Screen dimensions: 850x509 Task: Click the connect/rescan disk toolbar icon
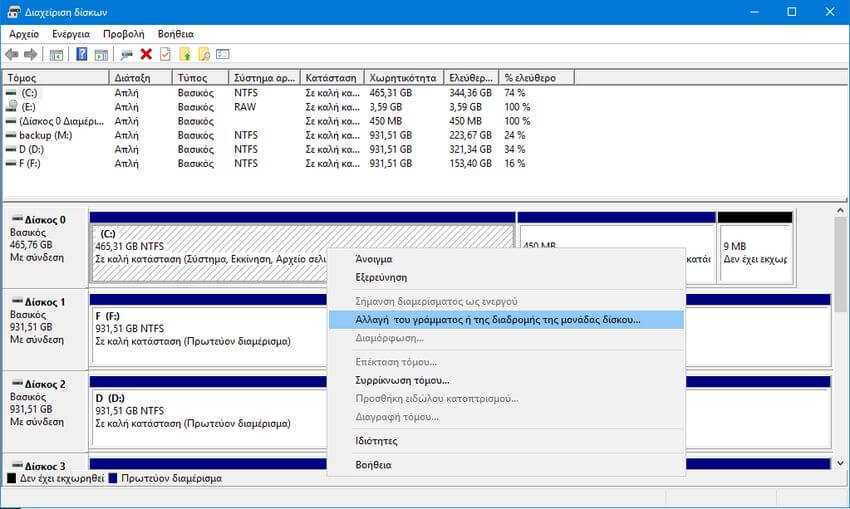[x=127, y=54]
